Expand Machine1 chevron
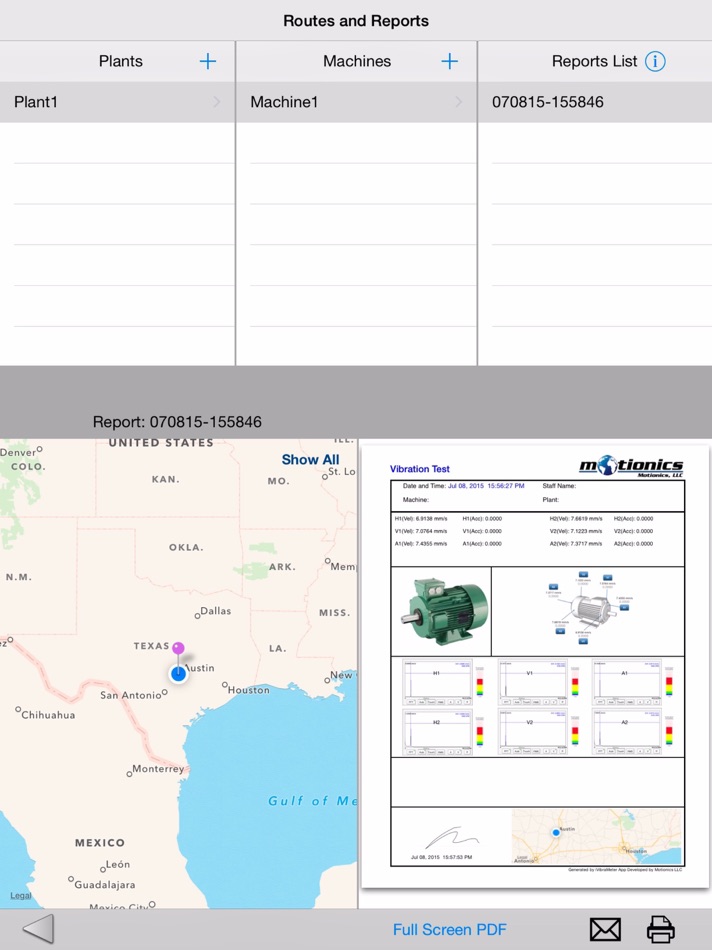712x950 pixels. [458, 102]
